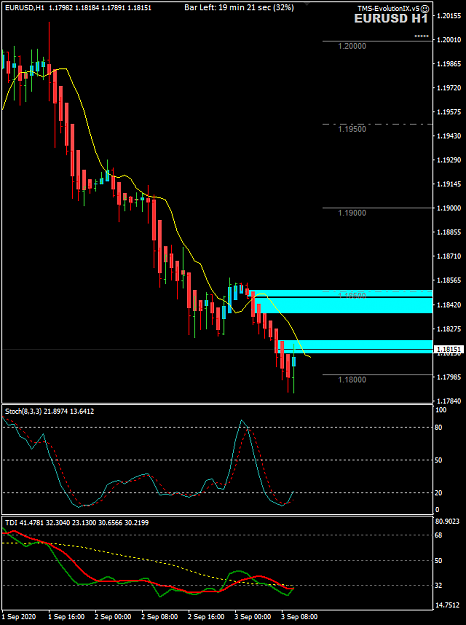
Task: Click the 2 Sep 16:00 time label
Action: tap(207, 617)
